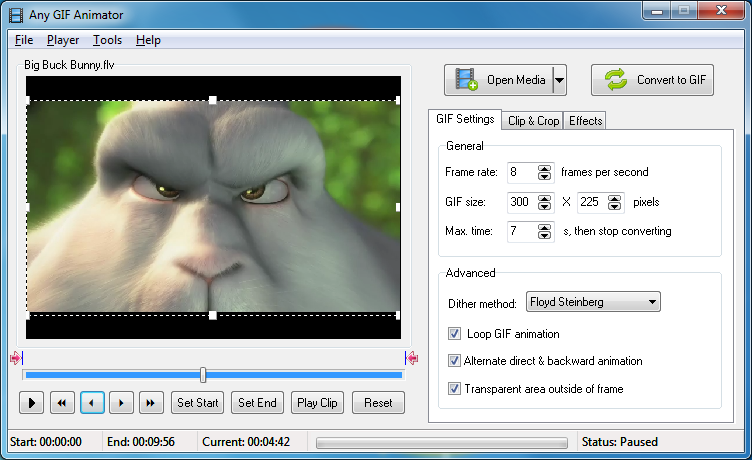
Task: Click the top-center crop handle
Action: pos(212,100)
